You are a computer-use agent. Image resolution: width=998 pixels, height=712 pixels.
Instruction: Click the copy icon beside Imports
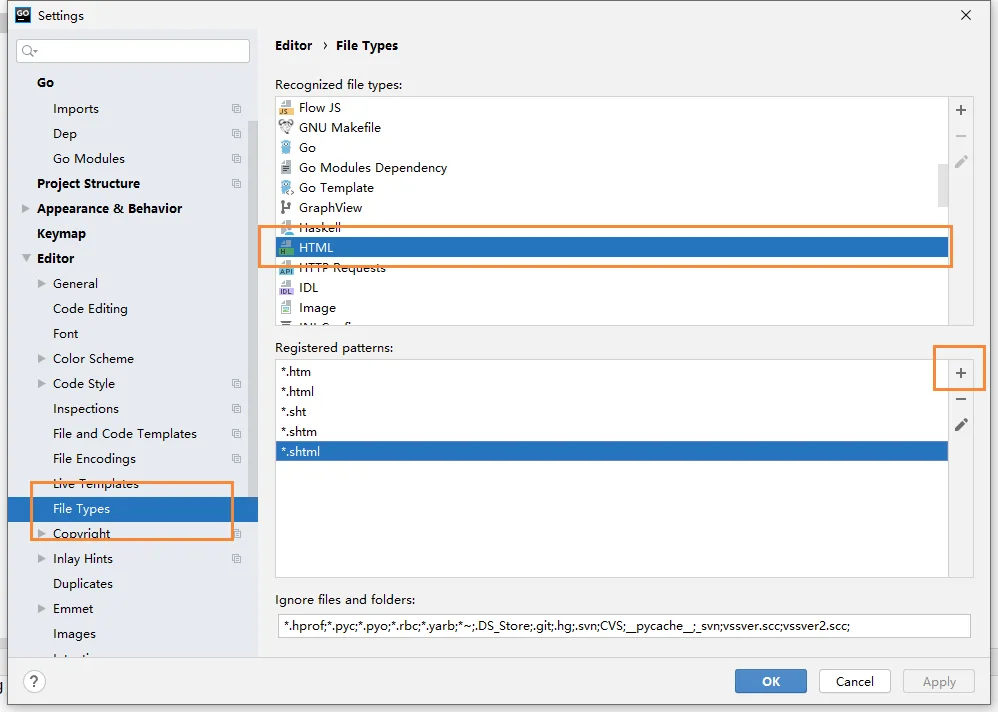(237, 109)
